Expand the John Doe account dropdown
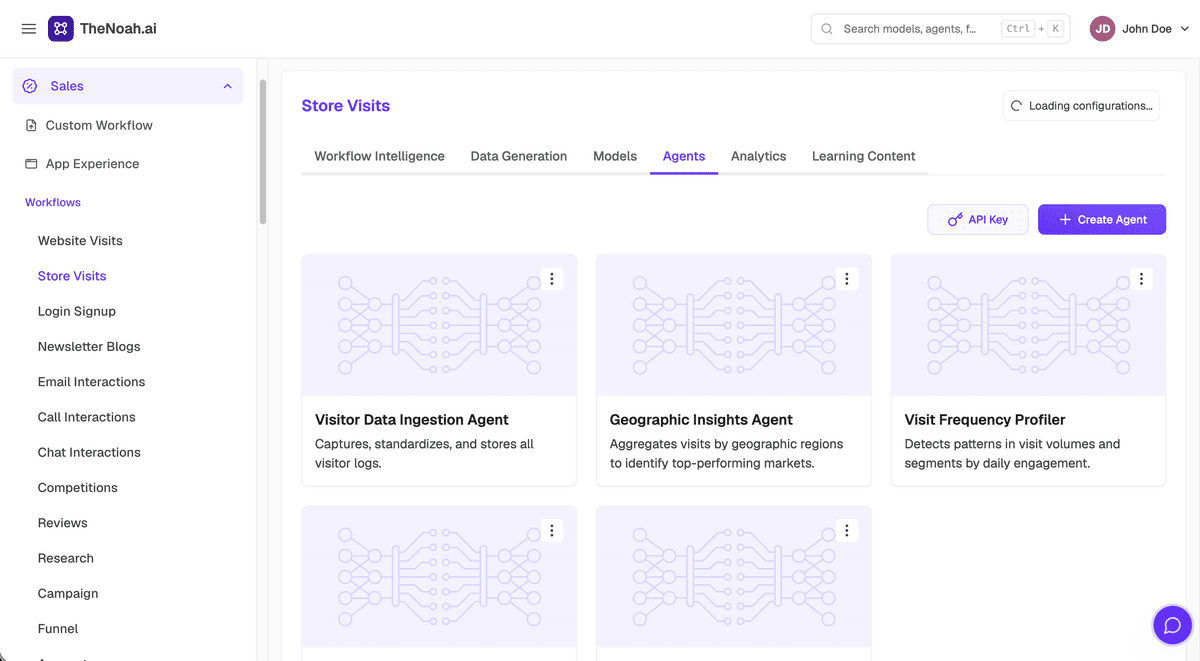 [x=1186, y=29]
